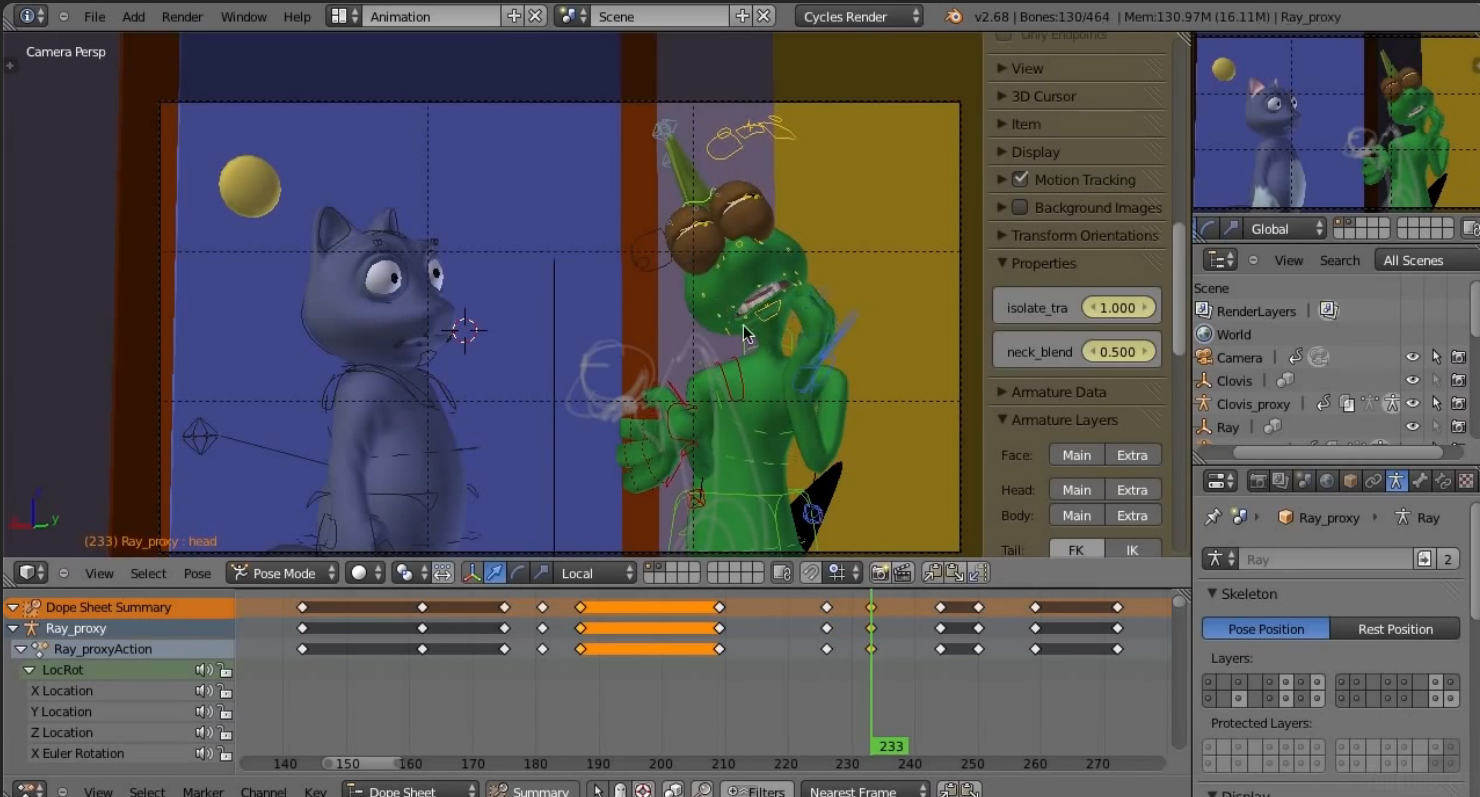The height and width of the screenshot is (797, 1480).
Task: Open the Cycles Render engine dropdown
Action: pyautogui.click(x=859, y=17)
